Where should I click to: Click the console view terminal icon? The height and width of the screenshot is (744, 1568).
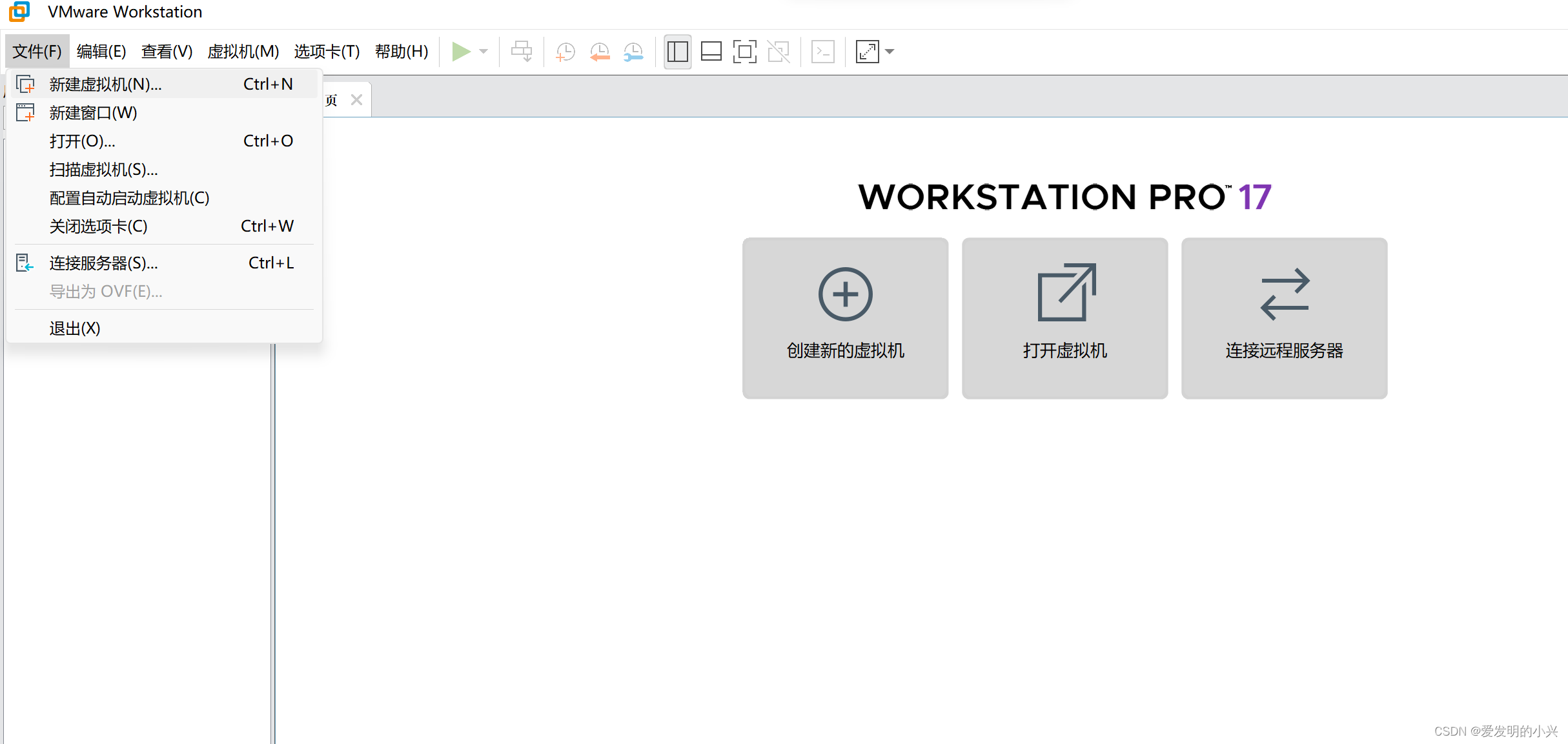[x=822, y=52]
